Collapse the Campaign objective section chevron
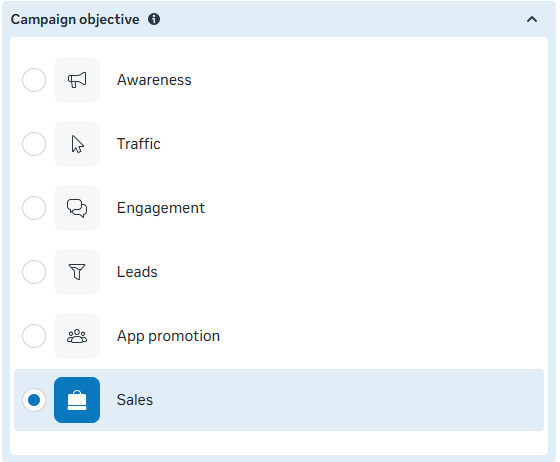Image resolution: width=560 pixels, height=462 pixels. click(x=532, y=19)
